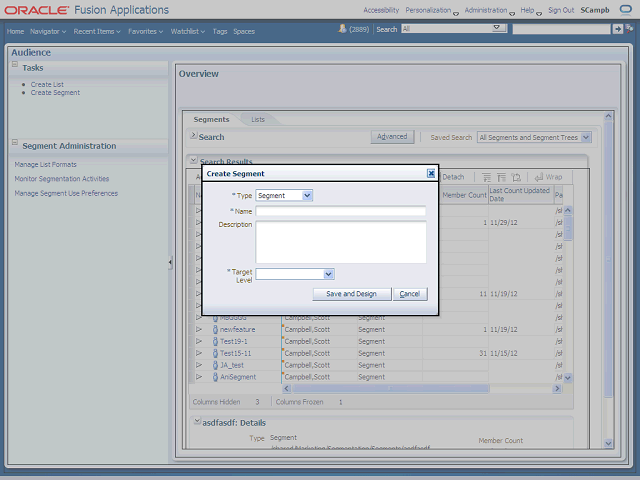Select the Test15-11 segment icon
Image resolution: width=640 pixels, height=480 pixels.
215,353
